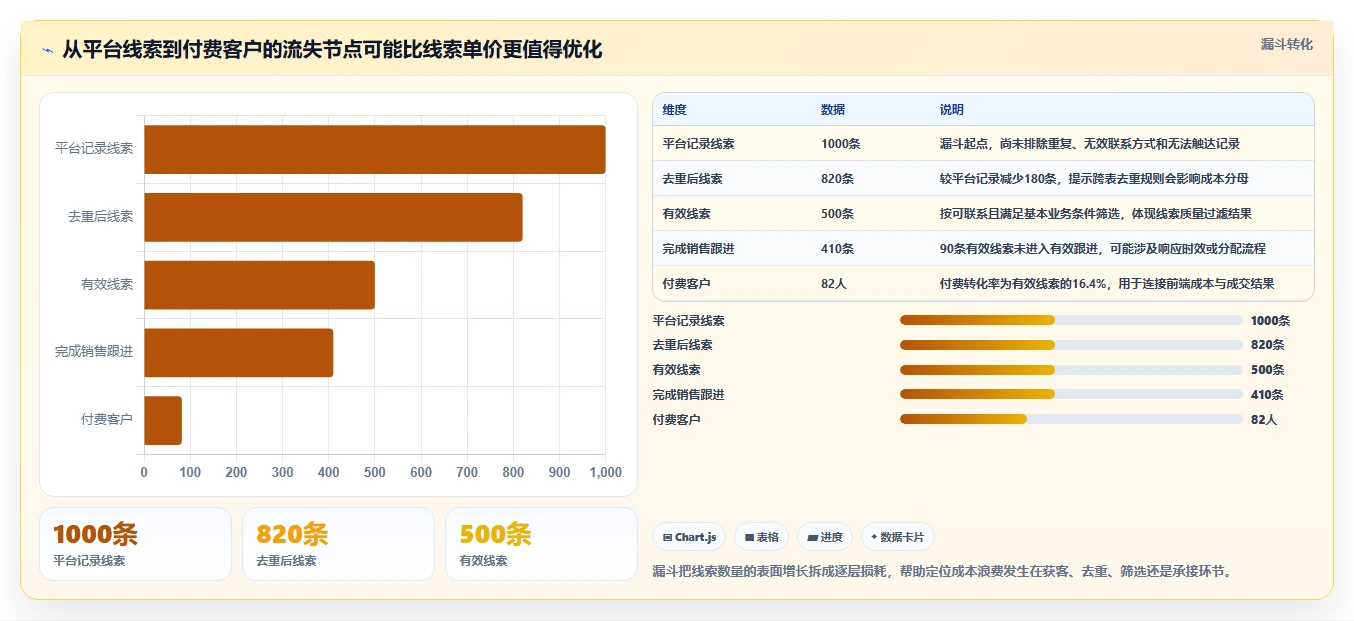
Task: Select the 有效线索 chart bar
Action: (259, 285)
